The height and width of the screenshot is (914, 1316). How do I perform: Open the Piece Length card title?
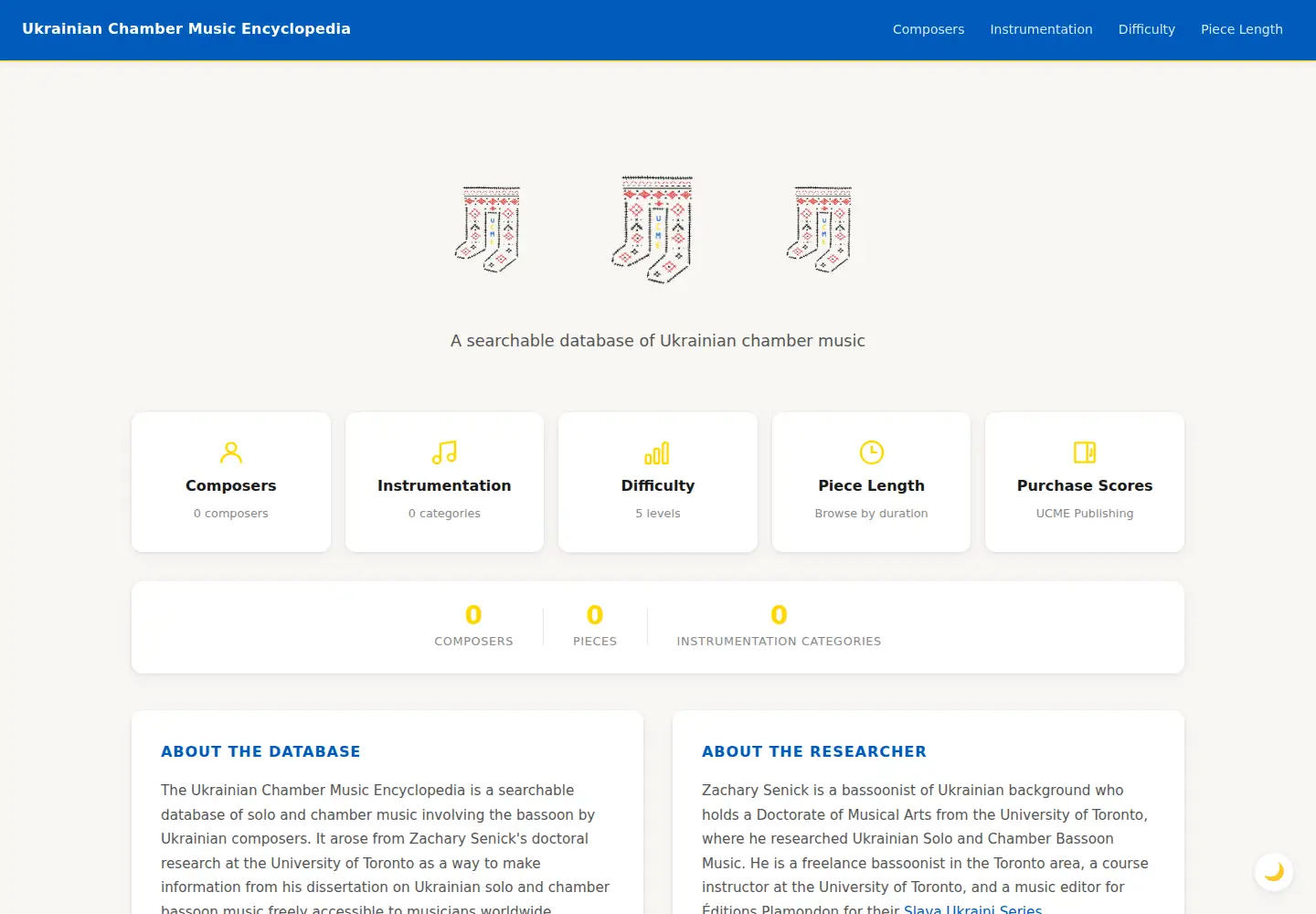pyautogui.click(x=872, y=485)
